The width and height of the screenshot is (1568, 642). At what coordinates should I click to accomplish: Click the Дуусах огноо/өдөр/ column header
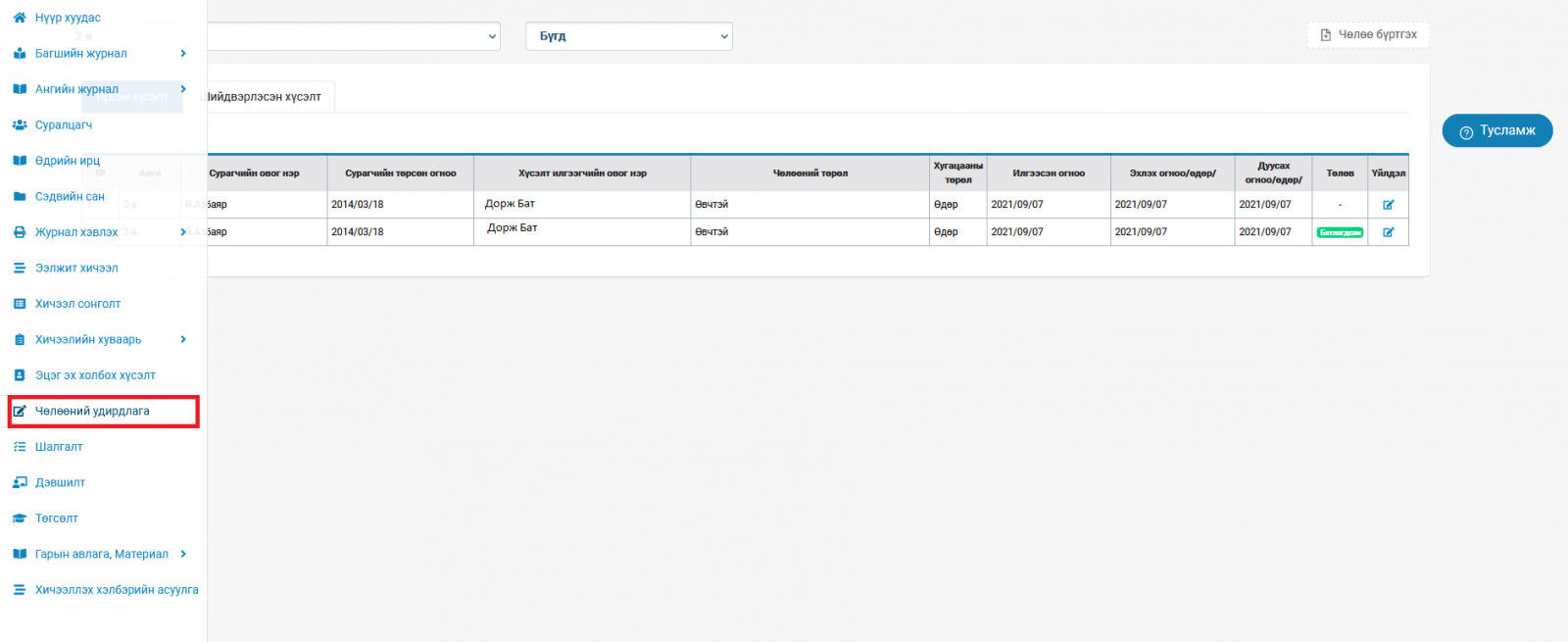(1273, 173)
